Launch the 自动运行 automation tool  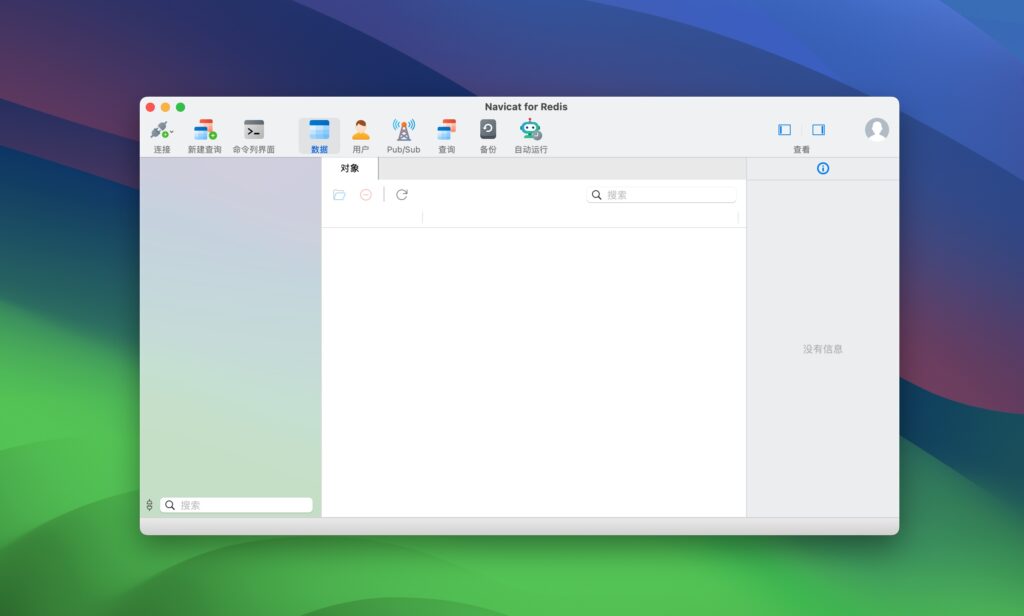click(x=531, y=130)
